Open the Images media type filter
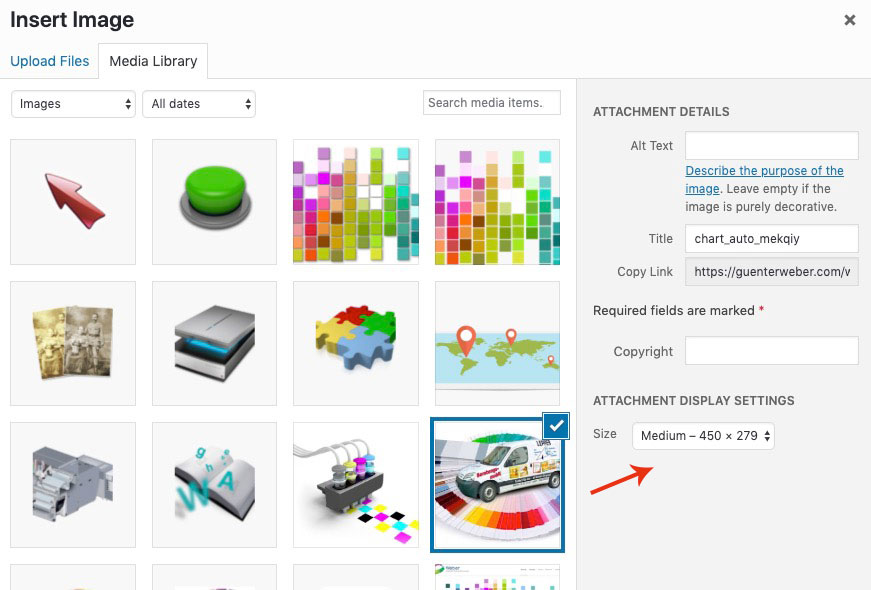Viewport: 871px width, 590px height. [73, 104]
